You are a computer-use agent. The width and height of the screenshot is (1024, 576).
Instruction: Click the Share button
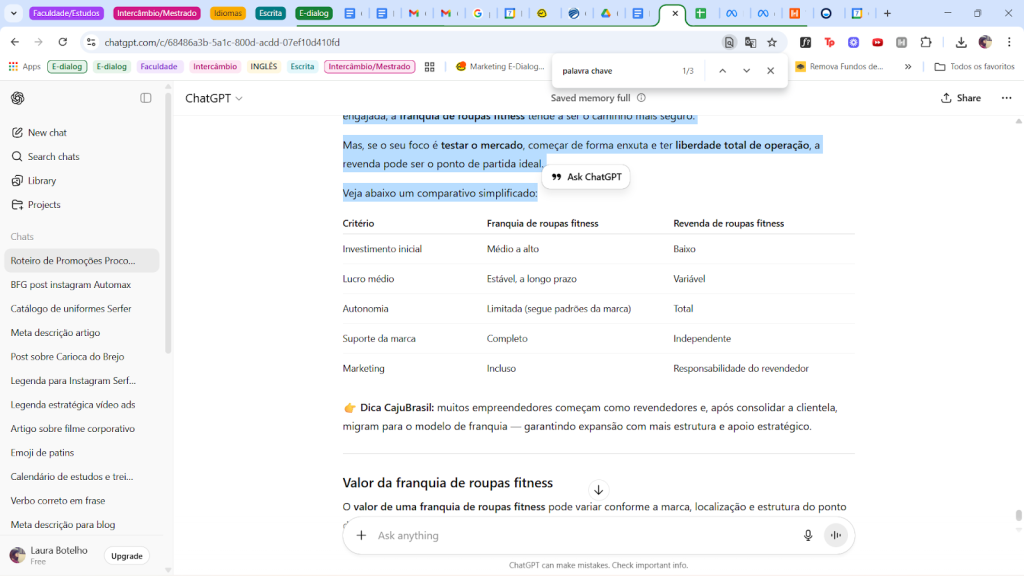pos(961,98)
